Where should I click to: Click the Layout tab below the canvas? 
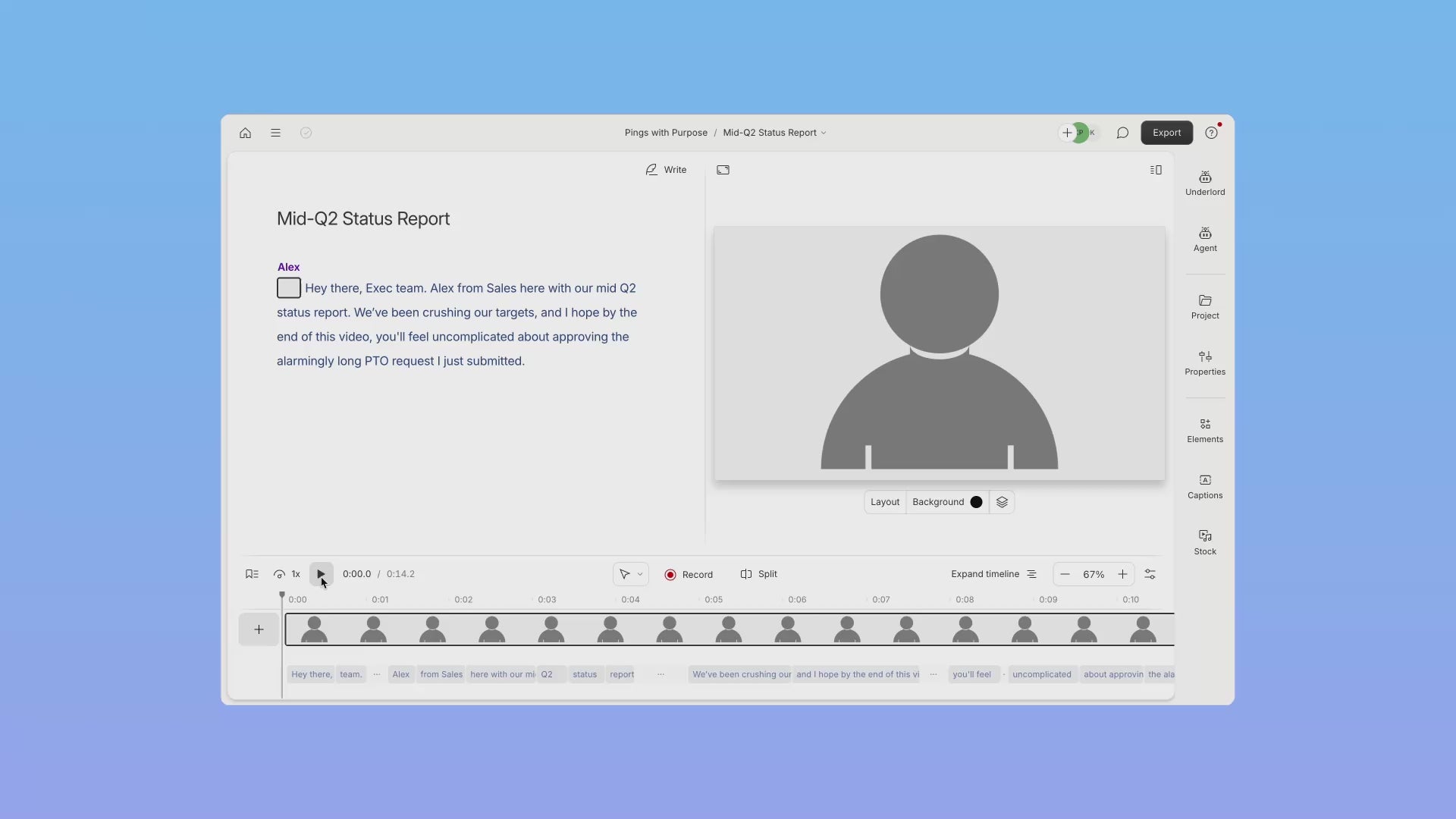tap(884, 502)
